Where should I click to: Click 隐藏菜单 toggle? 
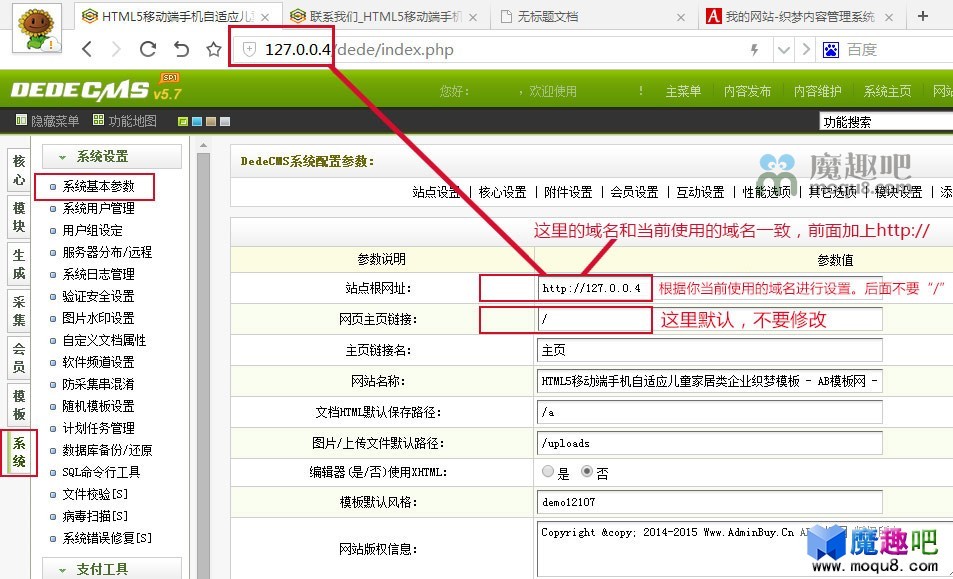[47, 121]
